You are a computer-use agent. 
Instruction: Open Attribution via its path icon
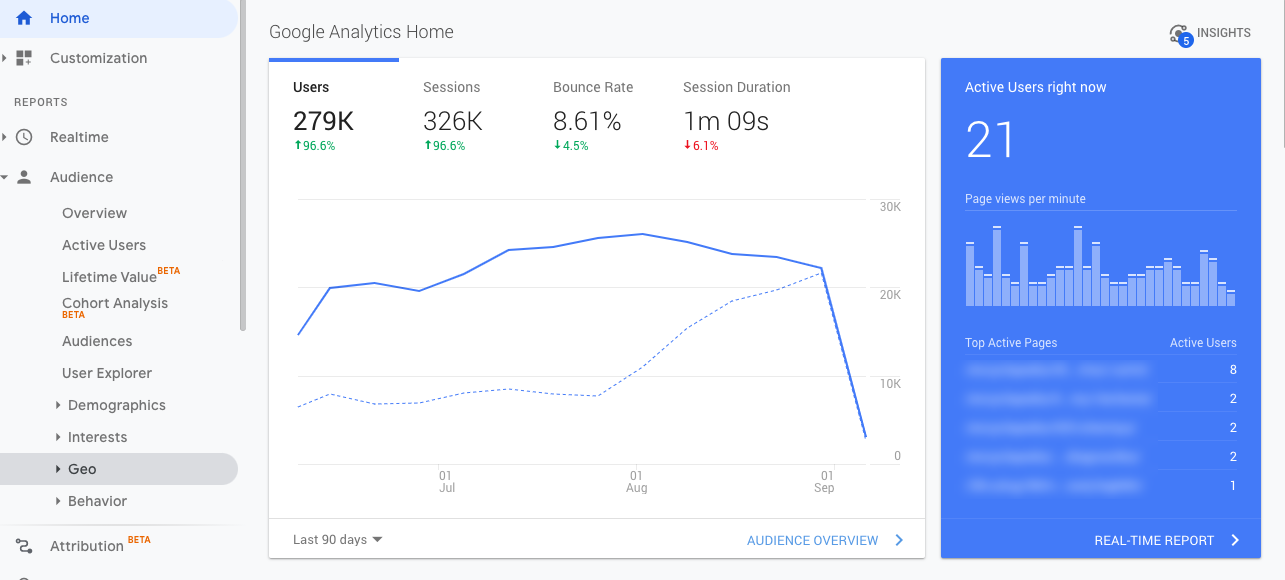(x=24, y=546)
